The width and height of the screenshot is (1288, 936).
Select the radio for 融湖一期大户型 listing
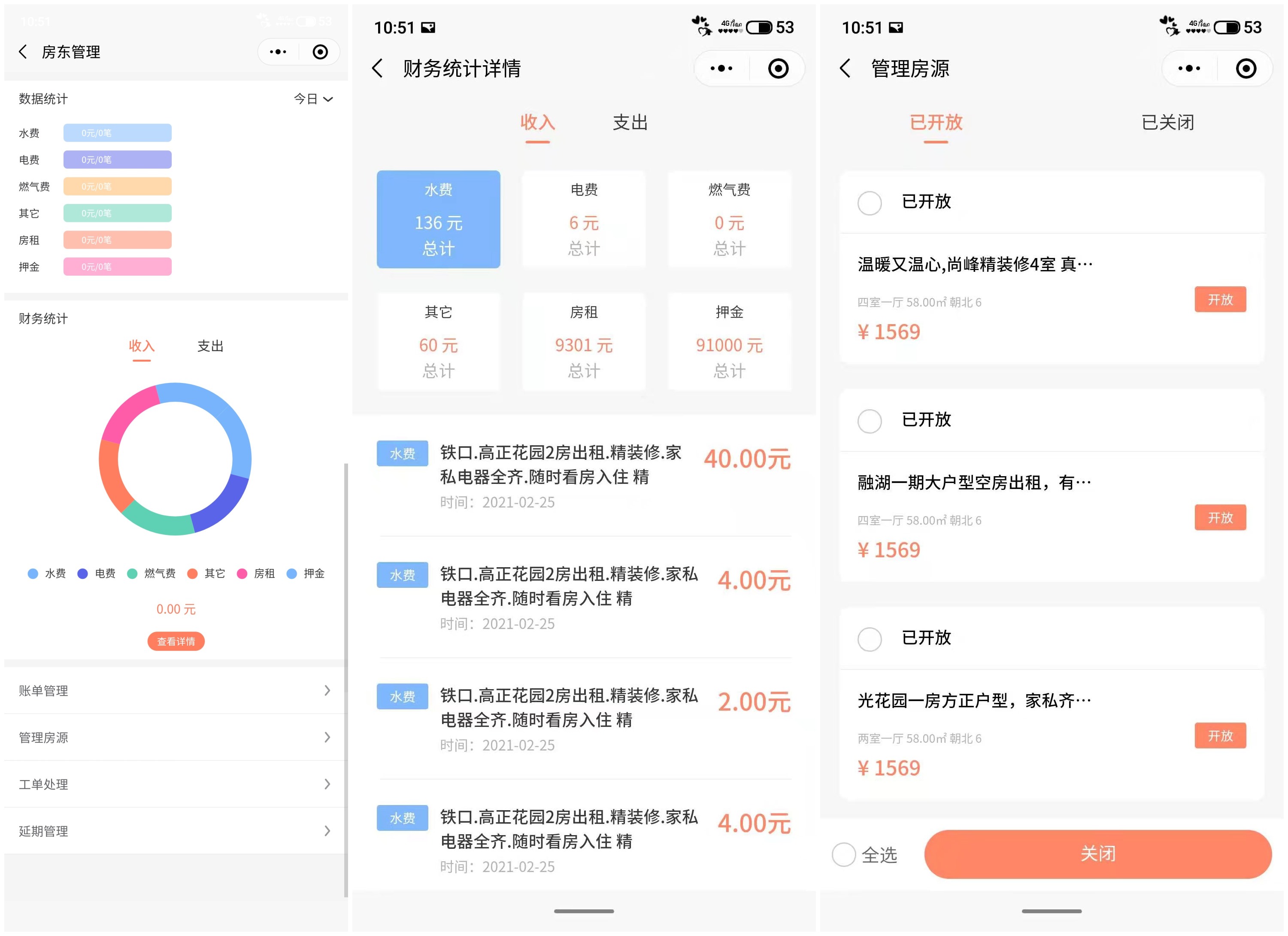[870, 421]
